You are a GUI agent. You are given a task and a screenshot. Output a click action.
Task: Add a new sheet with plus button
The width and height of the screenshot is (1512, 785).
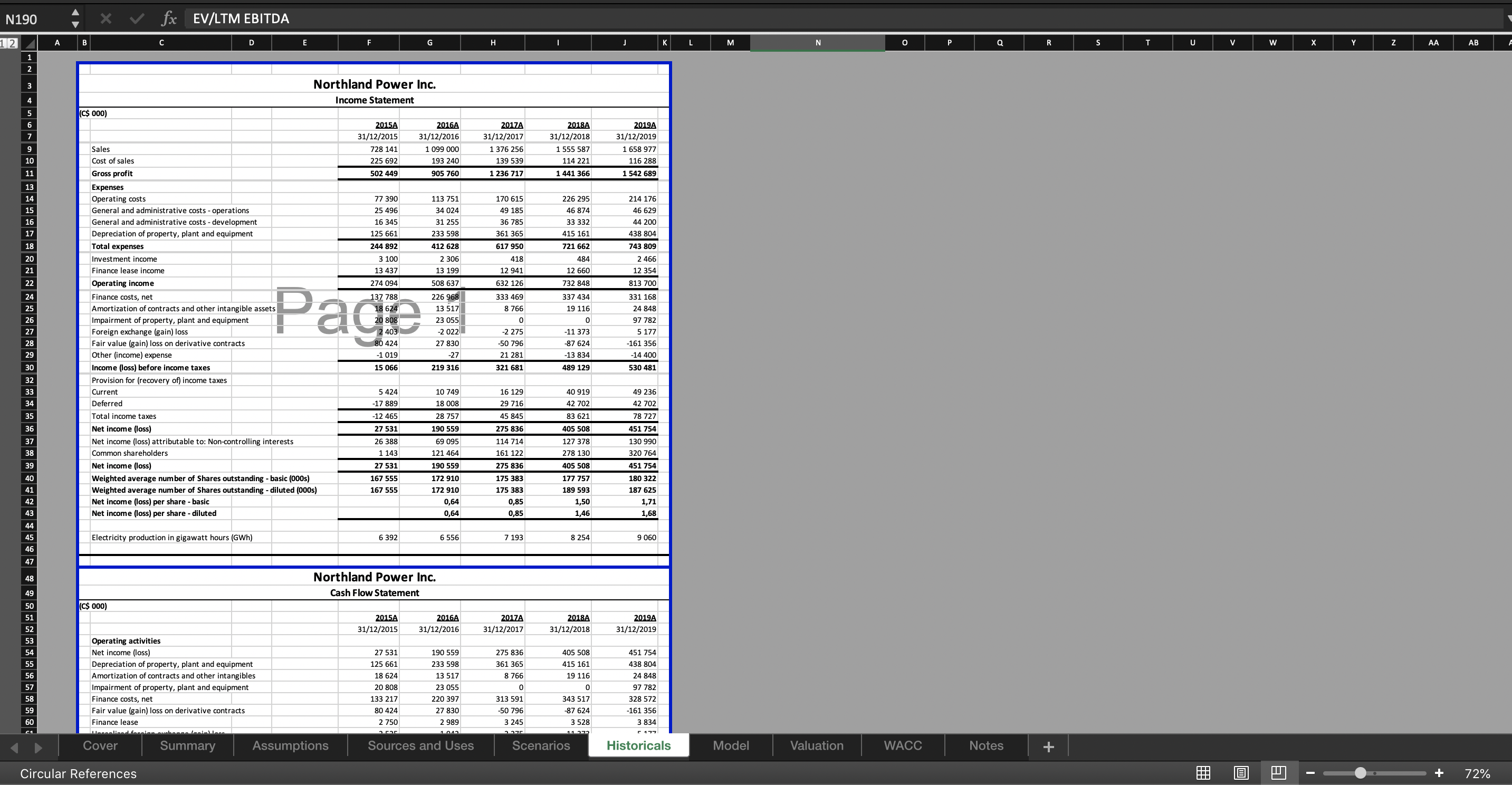pos(1048,747)
